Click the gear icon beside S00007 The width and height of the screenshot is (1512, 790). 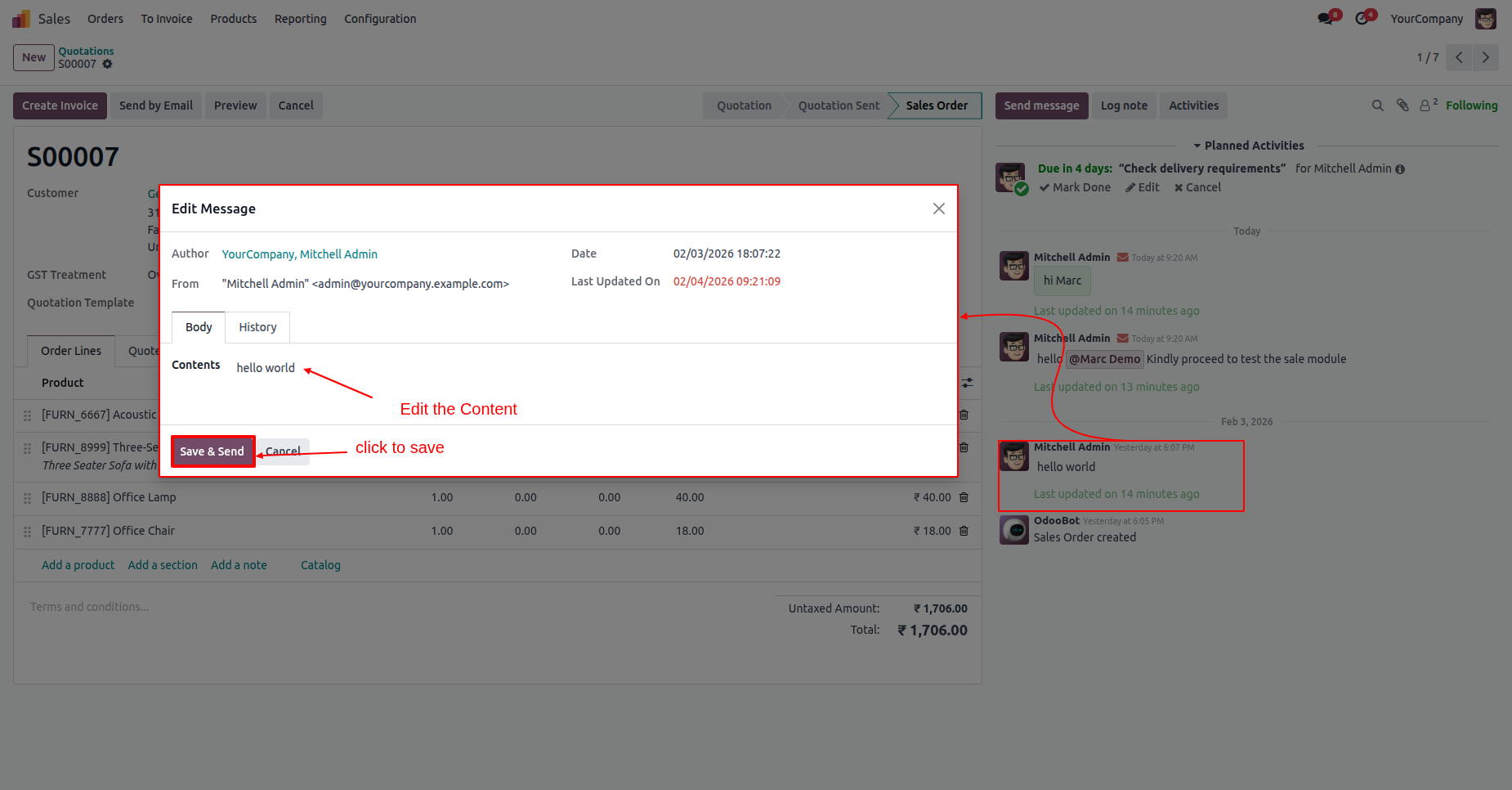coord(107,64)
